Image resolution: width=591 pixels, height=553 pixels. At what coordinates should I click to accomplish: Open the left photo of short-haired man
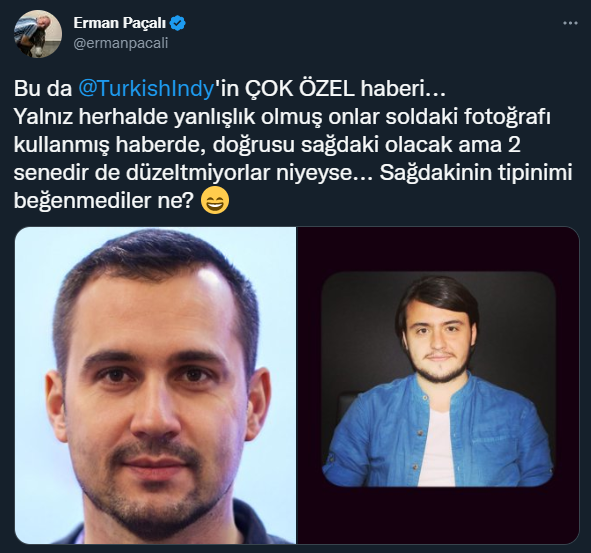[x=155, y=385]
